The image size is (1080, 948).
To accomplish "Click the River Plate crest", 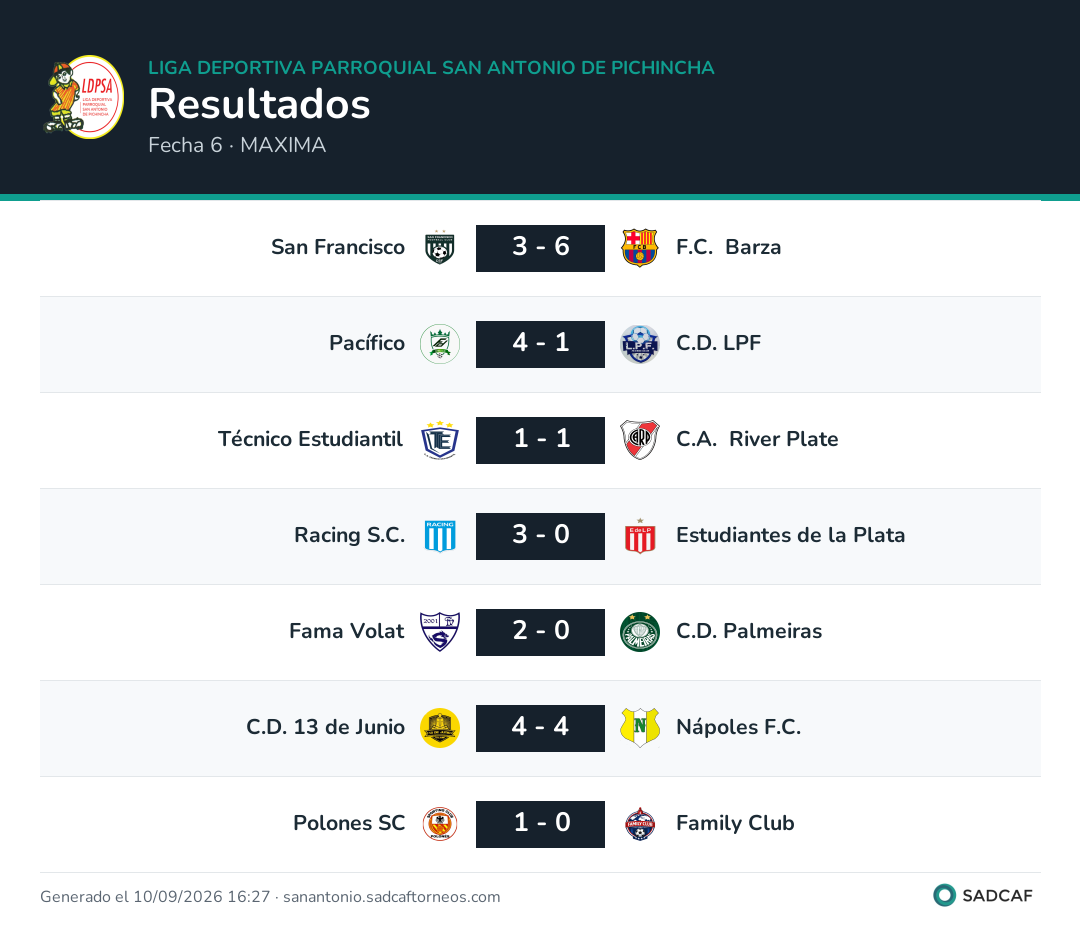I will pyautogui.click(x=640, y=440).
